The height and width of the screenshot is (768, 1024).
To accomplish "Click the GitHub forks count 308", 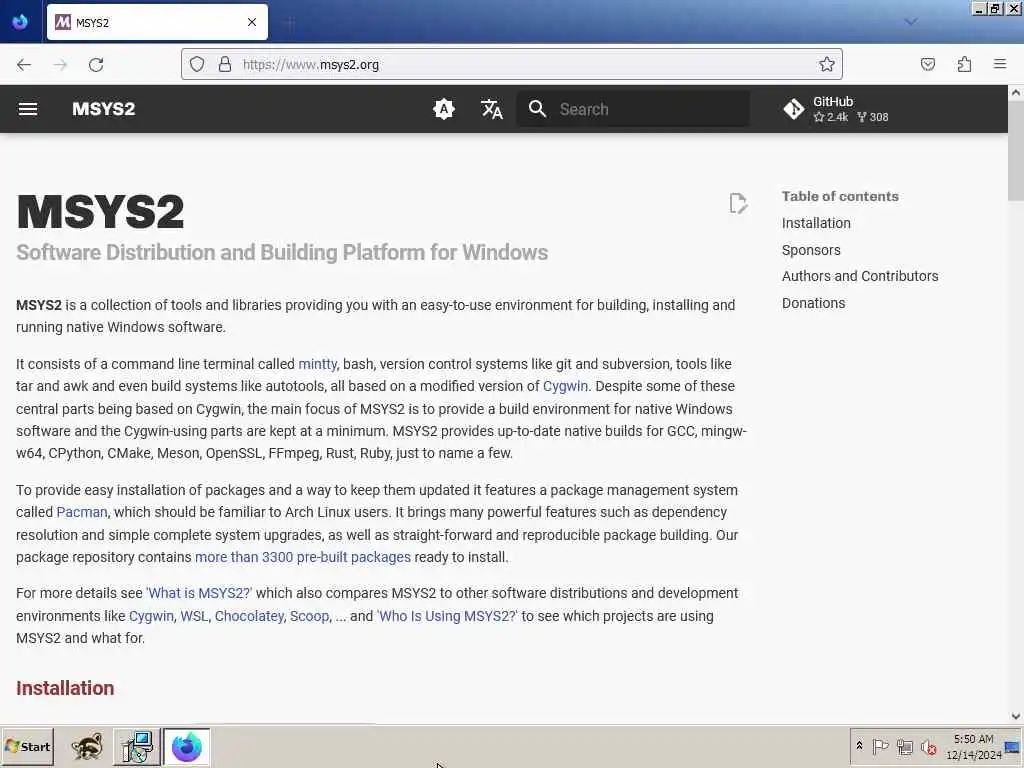I will click(873, 118).
